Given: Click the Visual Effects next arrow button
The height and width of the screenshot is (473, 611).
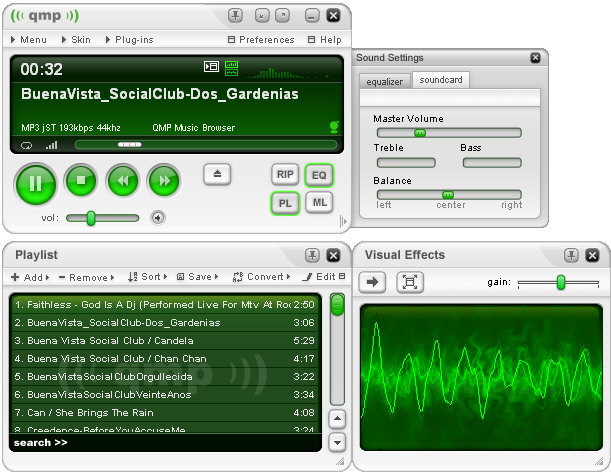Looking at the screenshot, I should click(372, 283).
